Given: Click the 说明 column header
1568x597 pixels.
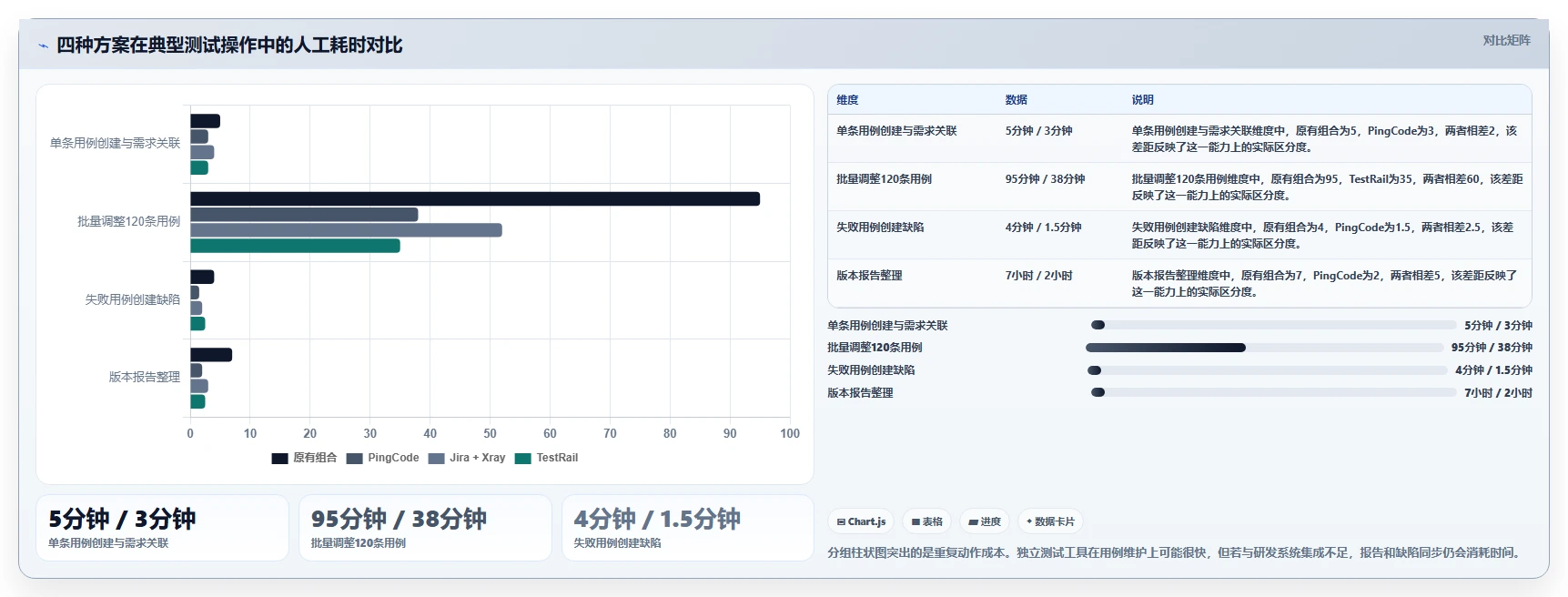Looking at the screenshot, I should [x=1143, y=100].
